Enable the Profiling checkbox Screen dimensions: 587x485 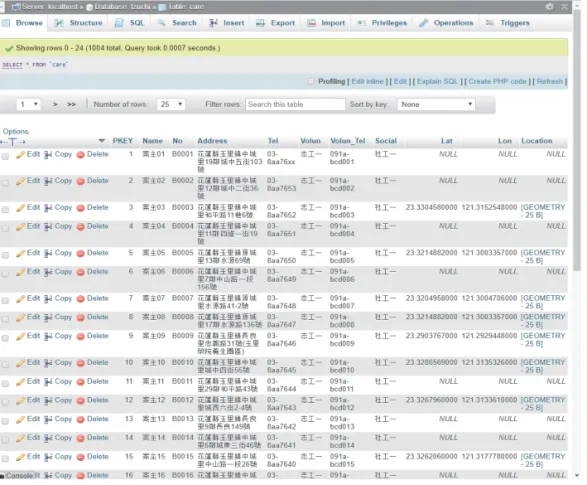[x=311, y=82]
